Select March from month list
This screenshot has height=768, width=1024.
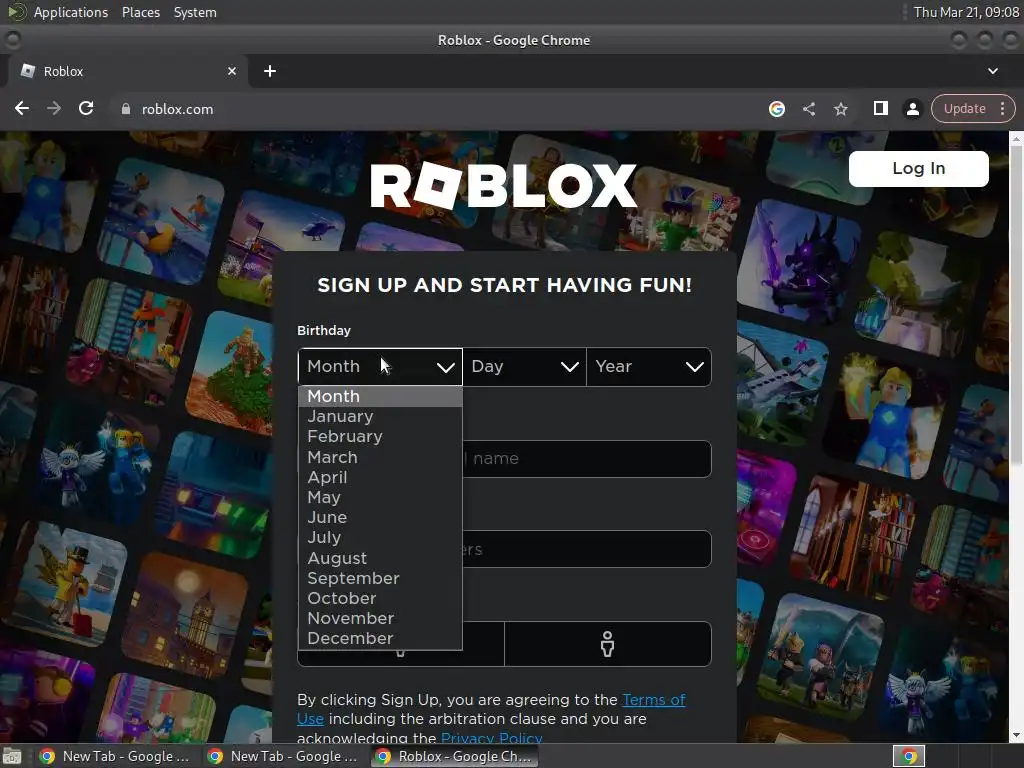380,457
